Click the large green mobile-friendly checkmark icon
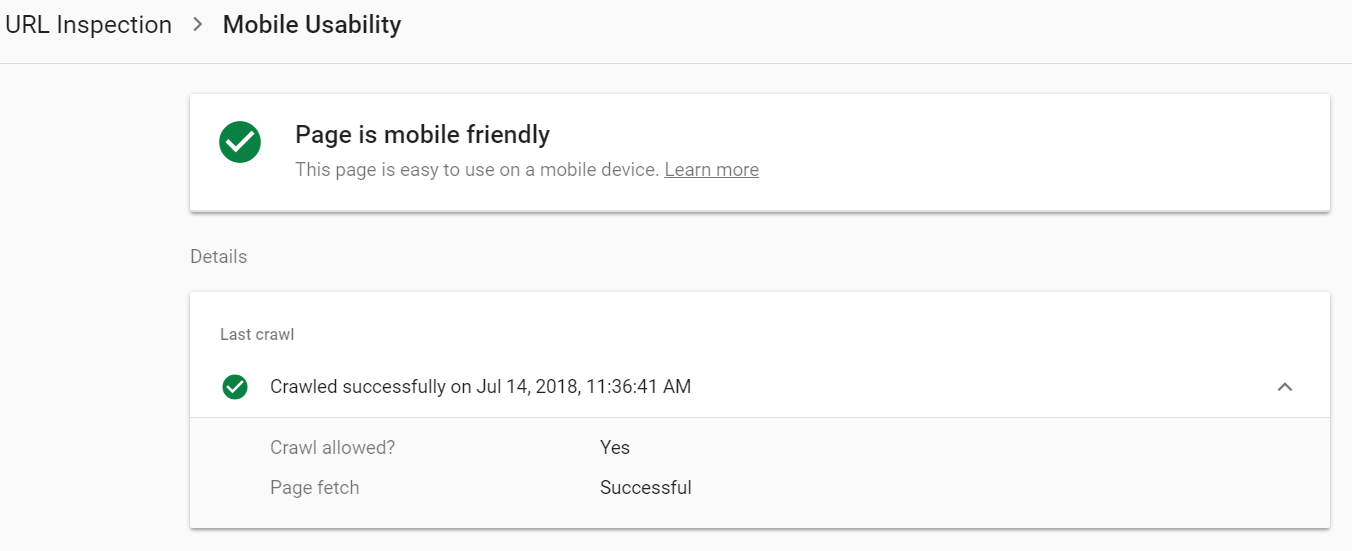Screen dimensions: 1352x551 coord(240,142)
